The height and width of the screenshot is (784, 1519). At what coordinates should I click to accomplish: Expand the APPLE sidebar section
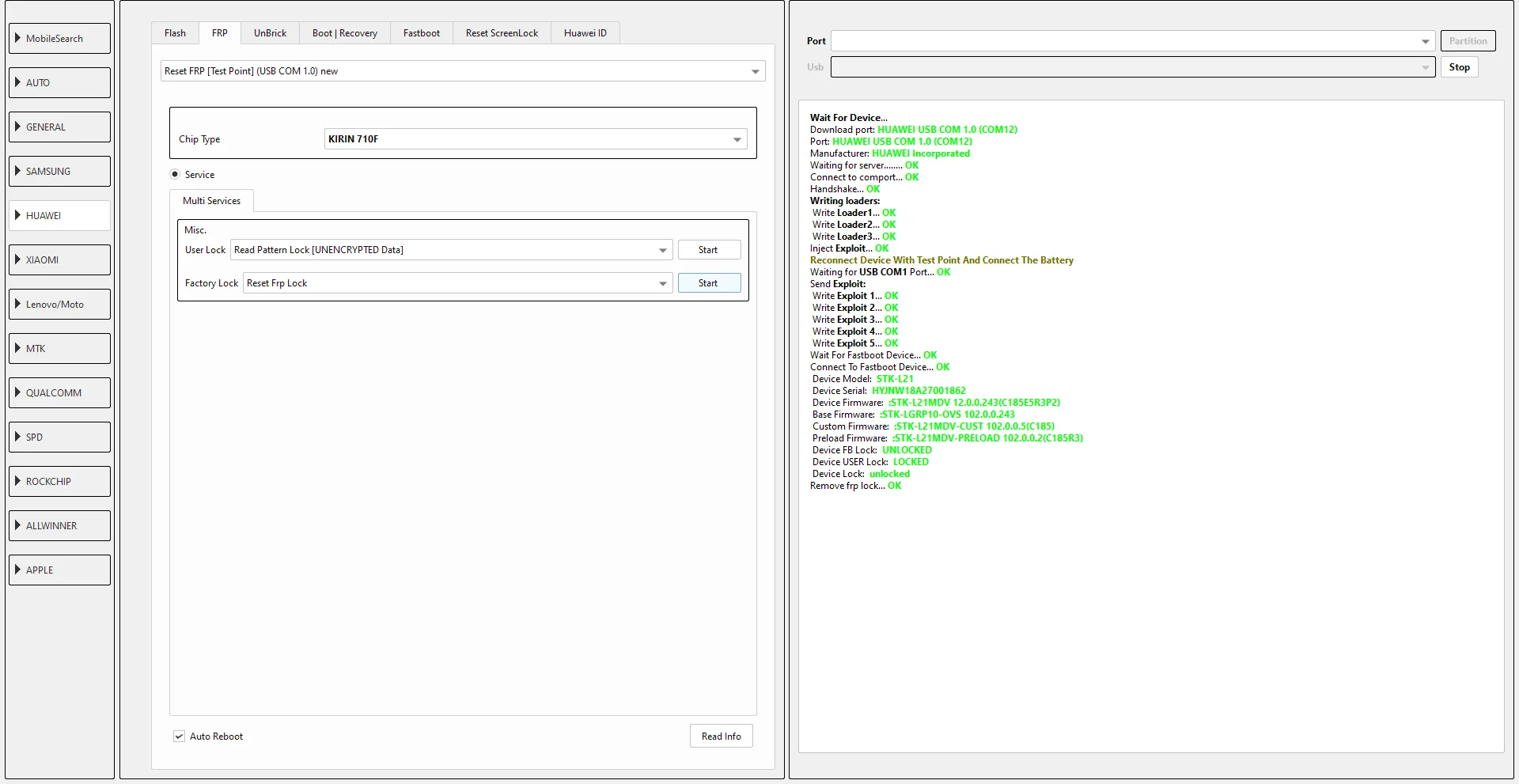[x=59, y=570]
